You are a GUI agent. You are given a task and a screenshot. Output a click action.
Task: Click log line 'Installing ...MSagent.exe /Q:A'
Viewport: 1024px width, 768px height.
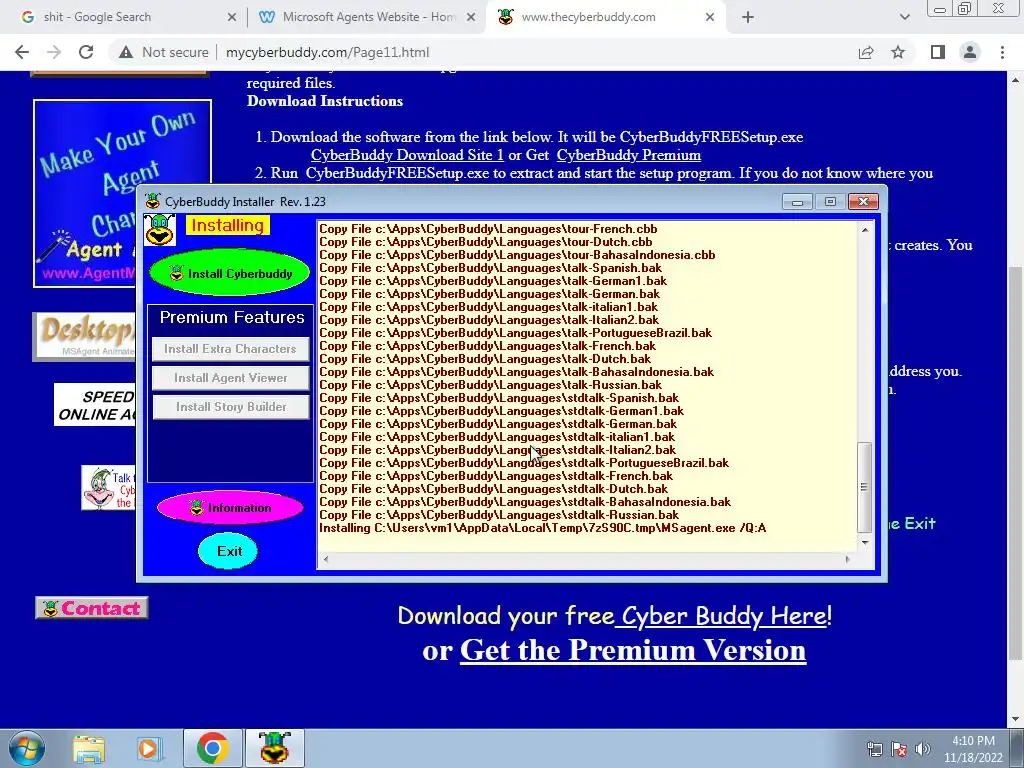[542, 528]
